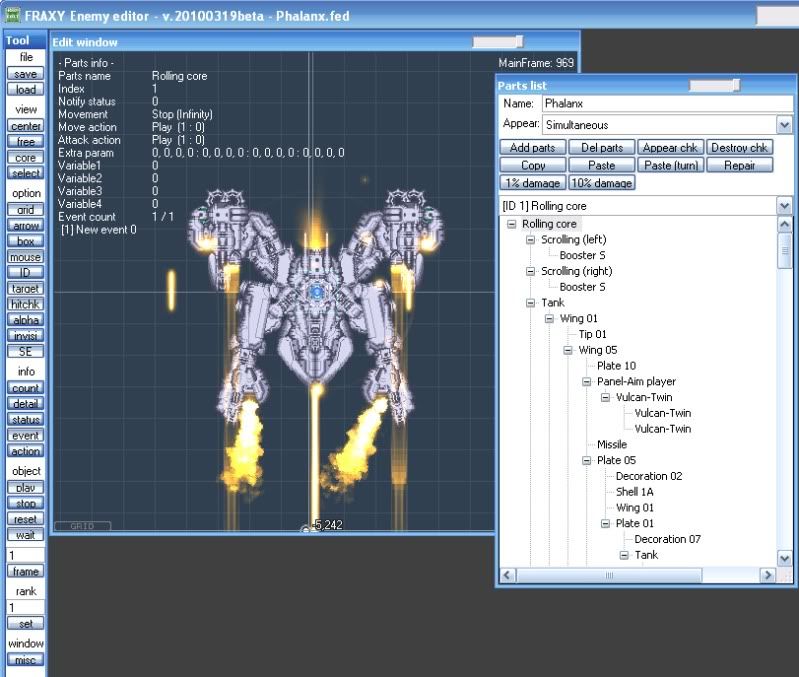This screenshot has height=677, width=799.
Task: Toggle the grid display option
Action: coord(26,211)
